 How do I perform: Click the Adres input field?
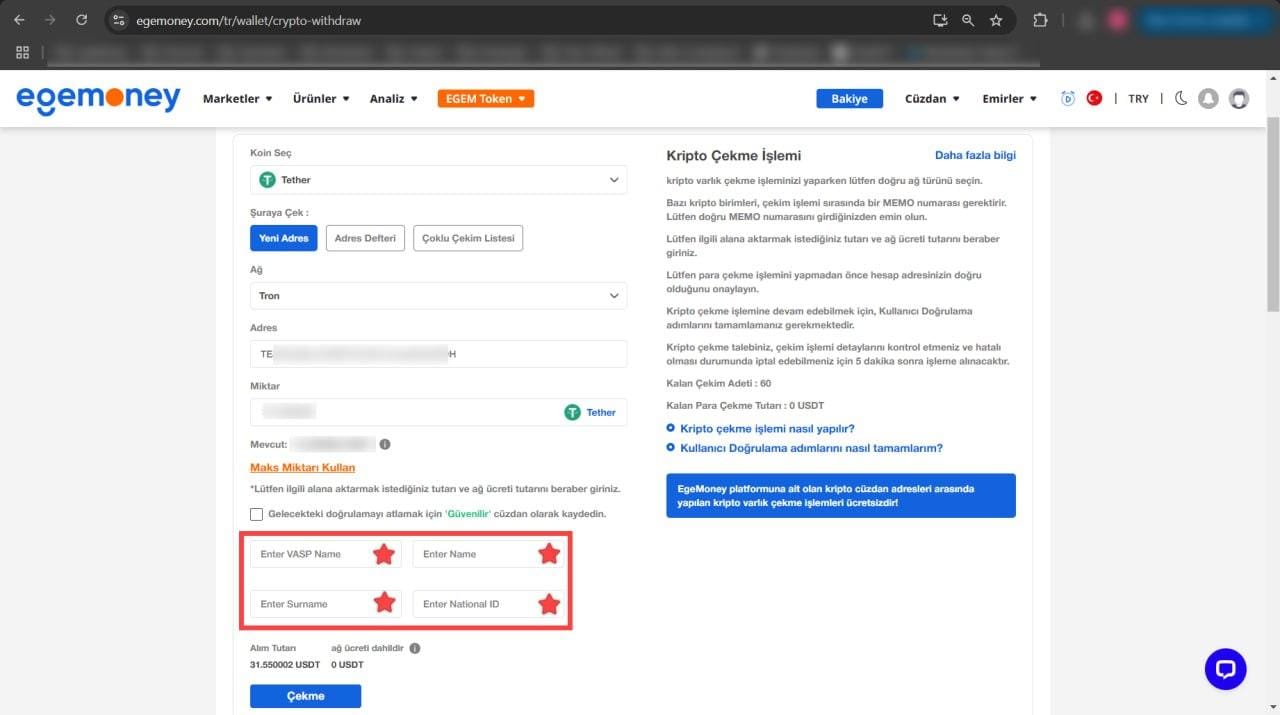pos(438,354)
